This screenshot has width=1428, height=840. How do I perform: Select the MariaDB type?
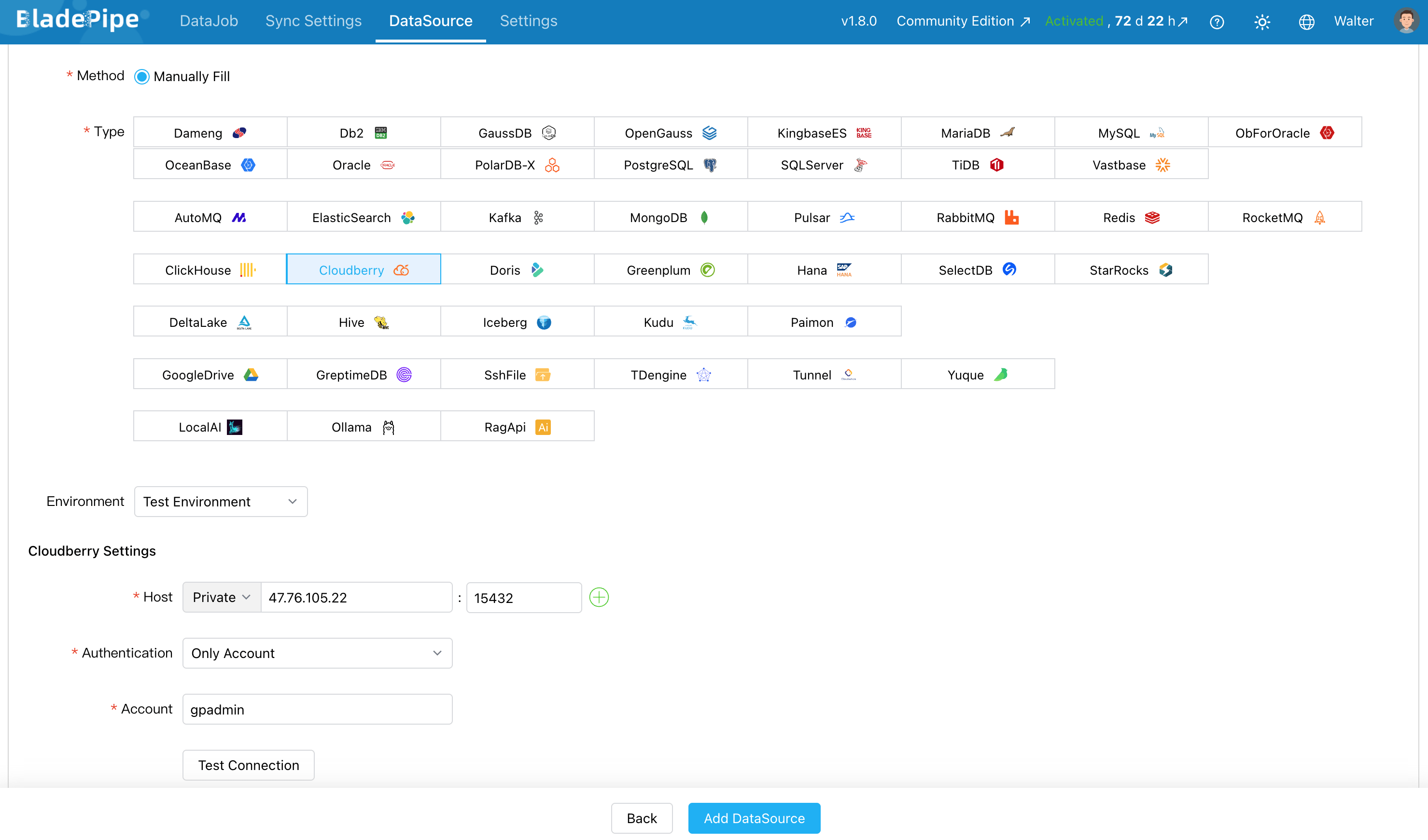(x=978, y=133)
